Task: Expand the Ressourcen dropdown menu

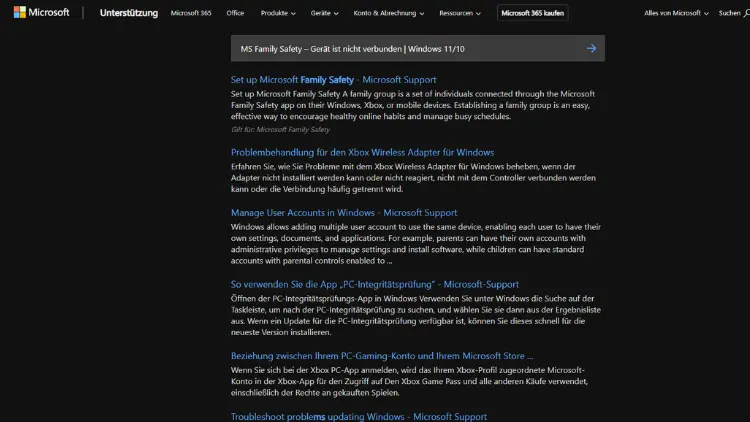Action: click(461, 13)
